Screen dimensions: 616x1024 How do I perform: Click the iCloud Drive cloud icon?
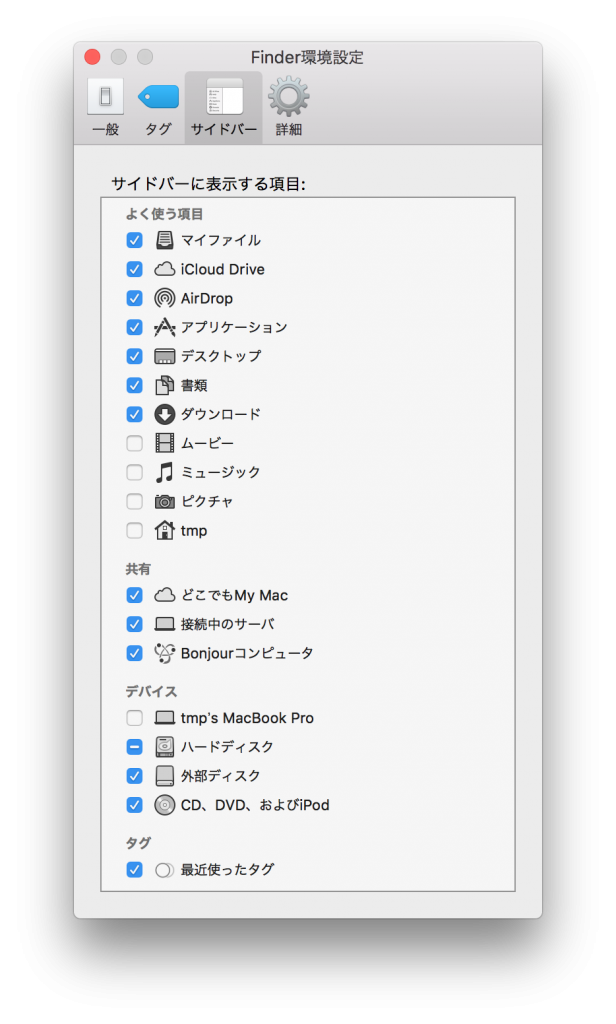[x=165, y=269]
